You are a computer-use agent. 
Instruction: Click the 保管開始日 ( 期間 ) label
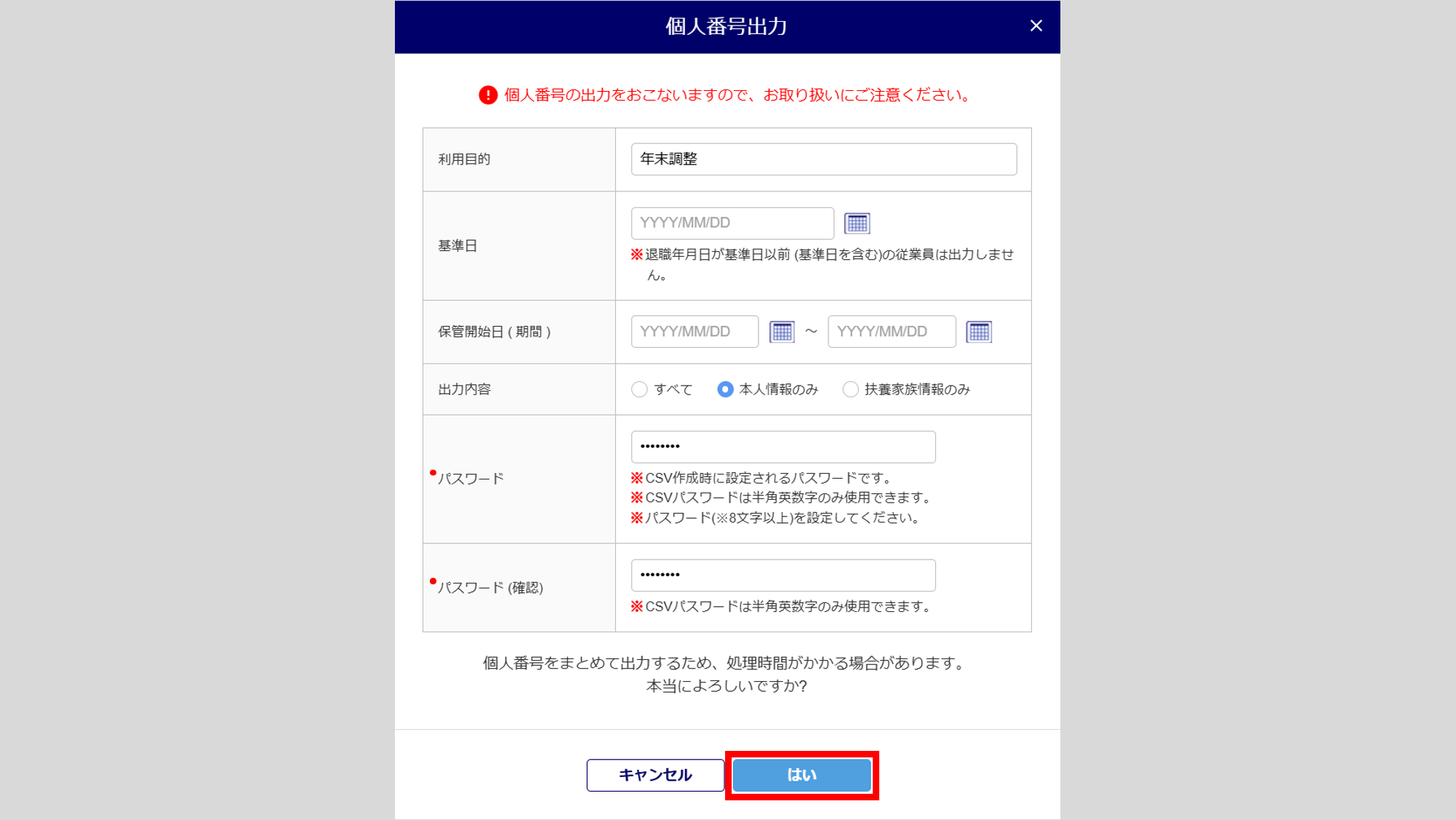pyautogui.click(x=495, y=332)
